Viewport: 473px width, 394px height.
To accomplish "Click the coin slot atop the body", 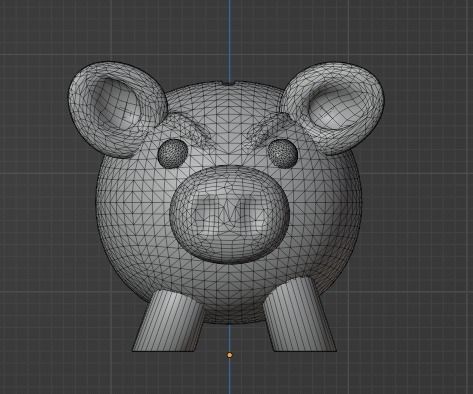I will click(229, 82).
